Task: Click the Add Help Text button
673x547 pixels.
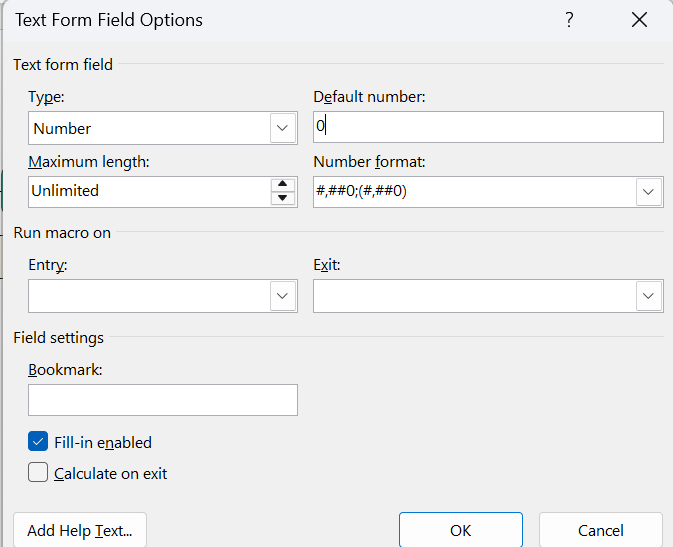Action: [x=80, y=530]
